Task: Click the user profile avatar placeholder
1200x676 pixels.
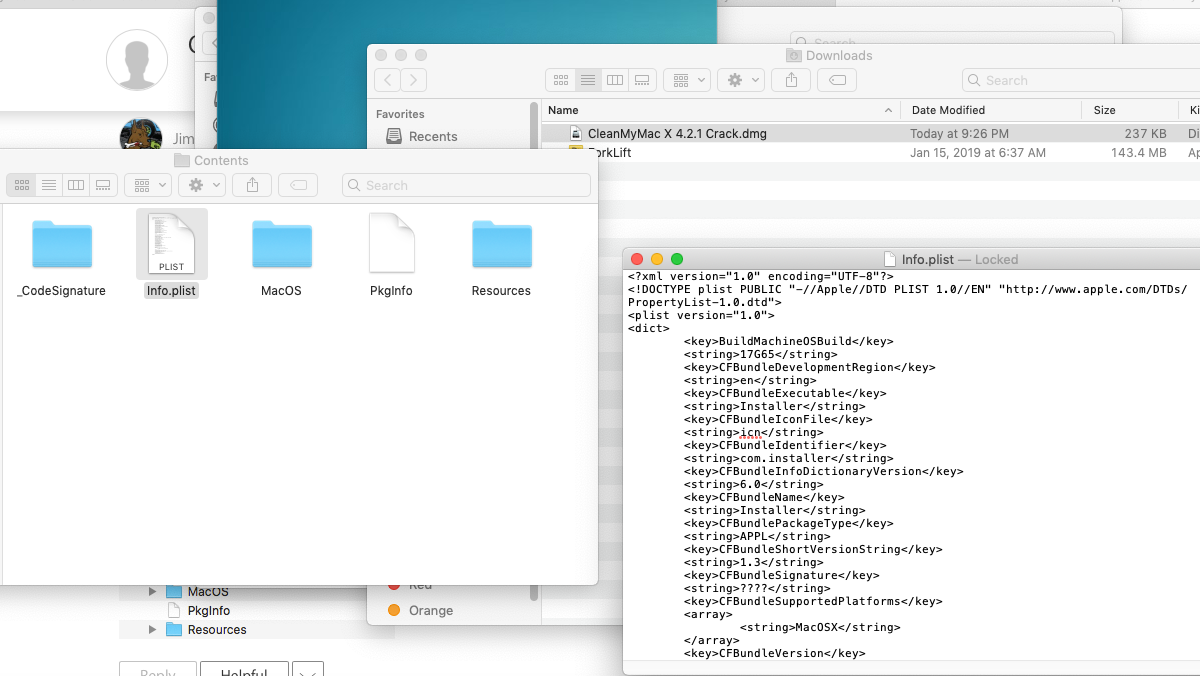Action: 137,60
